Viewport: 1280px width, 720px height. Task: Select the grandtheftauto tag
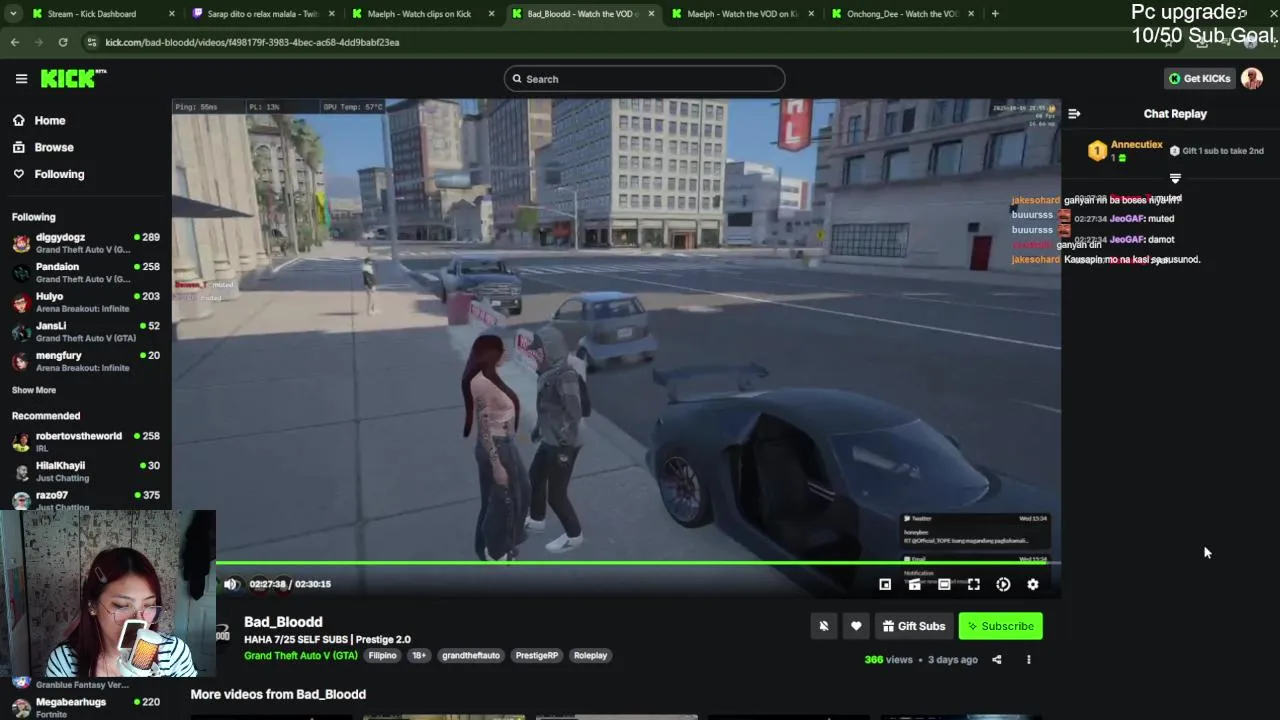click(471, 655)
